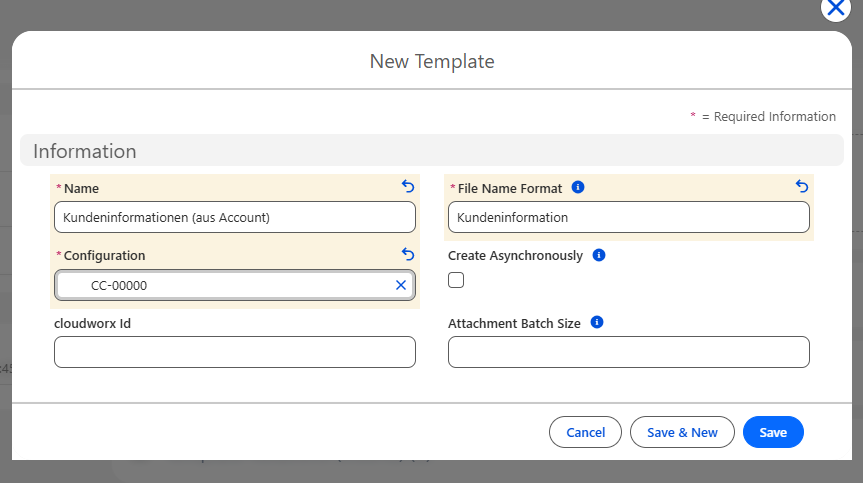Click into the File Name Format input
Image resolution: width=863 pixels, height=483 pixels.
pos(628,217)
